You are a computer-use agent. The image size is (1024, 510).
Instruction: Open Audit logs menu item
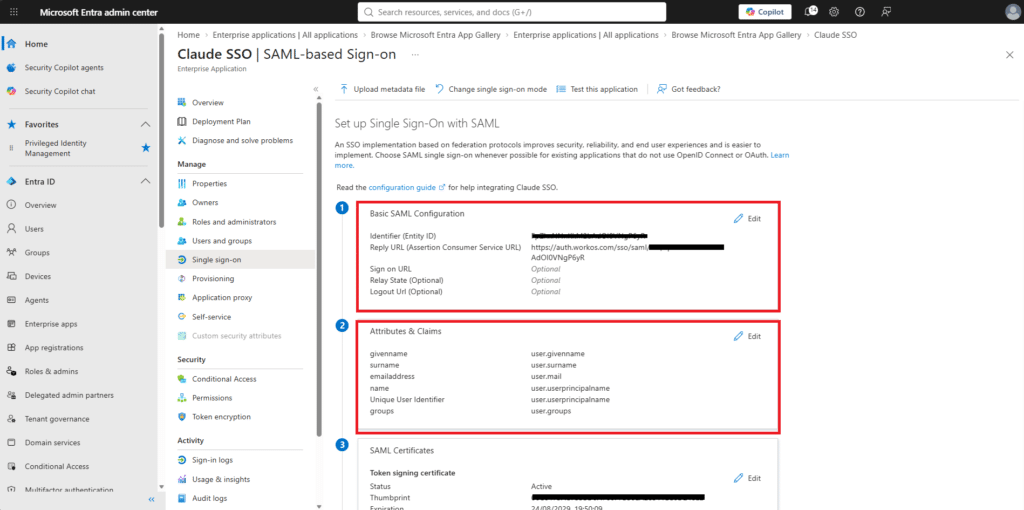[210, 498]
